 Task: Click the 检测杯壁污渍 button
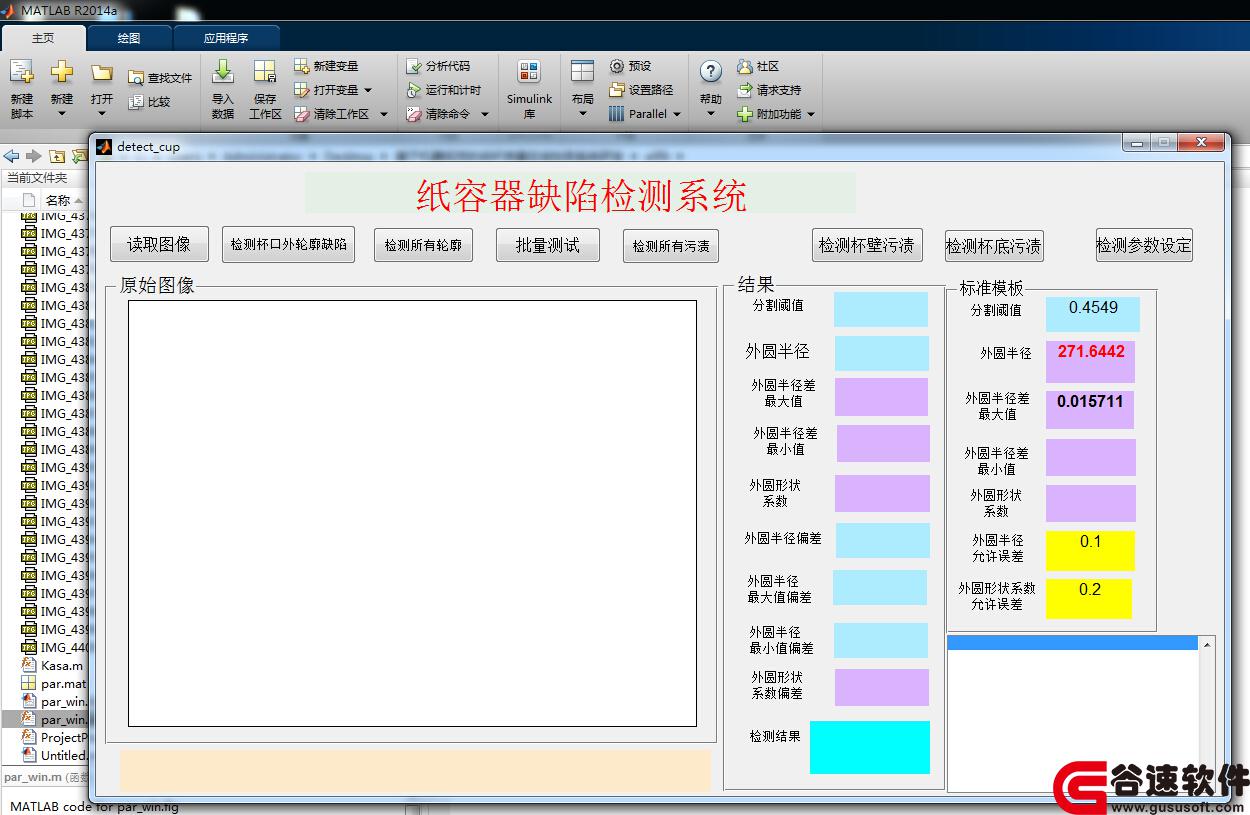(866, 245)
